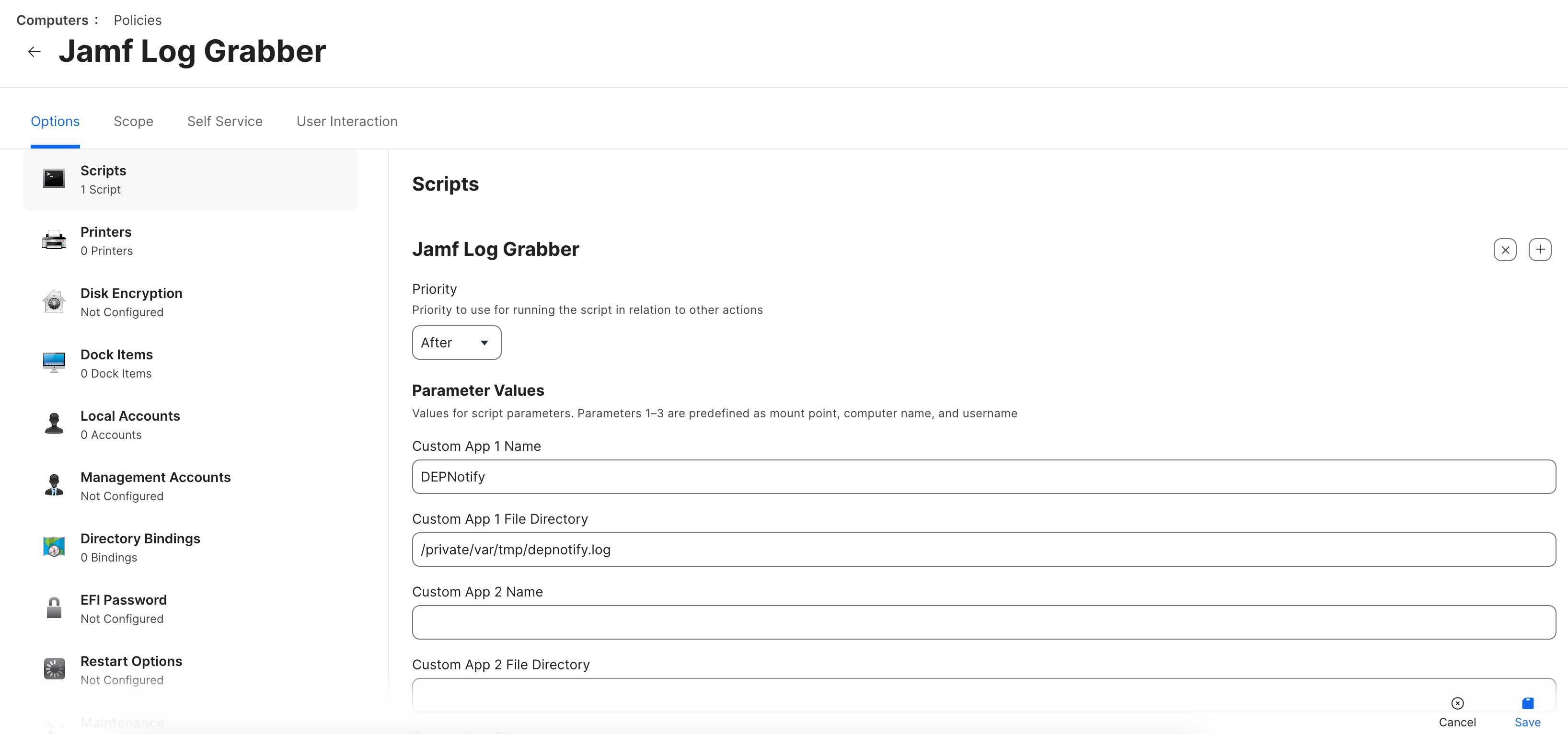Click the Directory Bindings map icon
The width and height of the screenshot is (1568, 734).
54,547
